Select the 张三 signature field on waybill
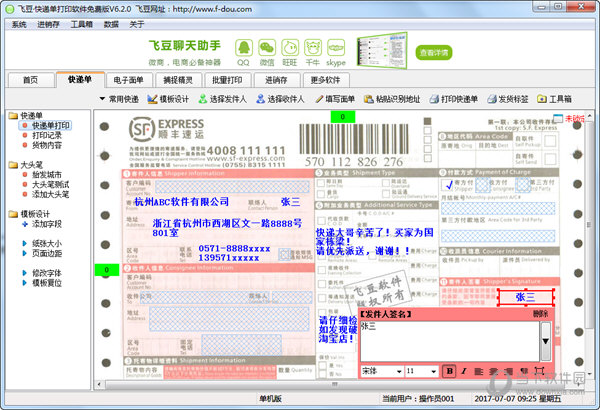The width and height of the screenshot is (600, 410). pyautogui.click(x=525, y=297)
